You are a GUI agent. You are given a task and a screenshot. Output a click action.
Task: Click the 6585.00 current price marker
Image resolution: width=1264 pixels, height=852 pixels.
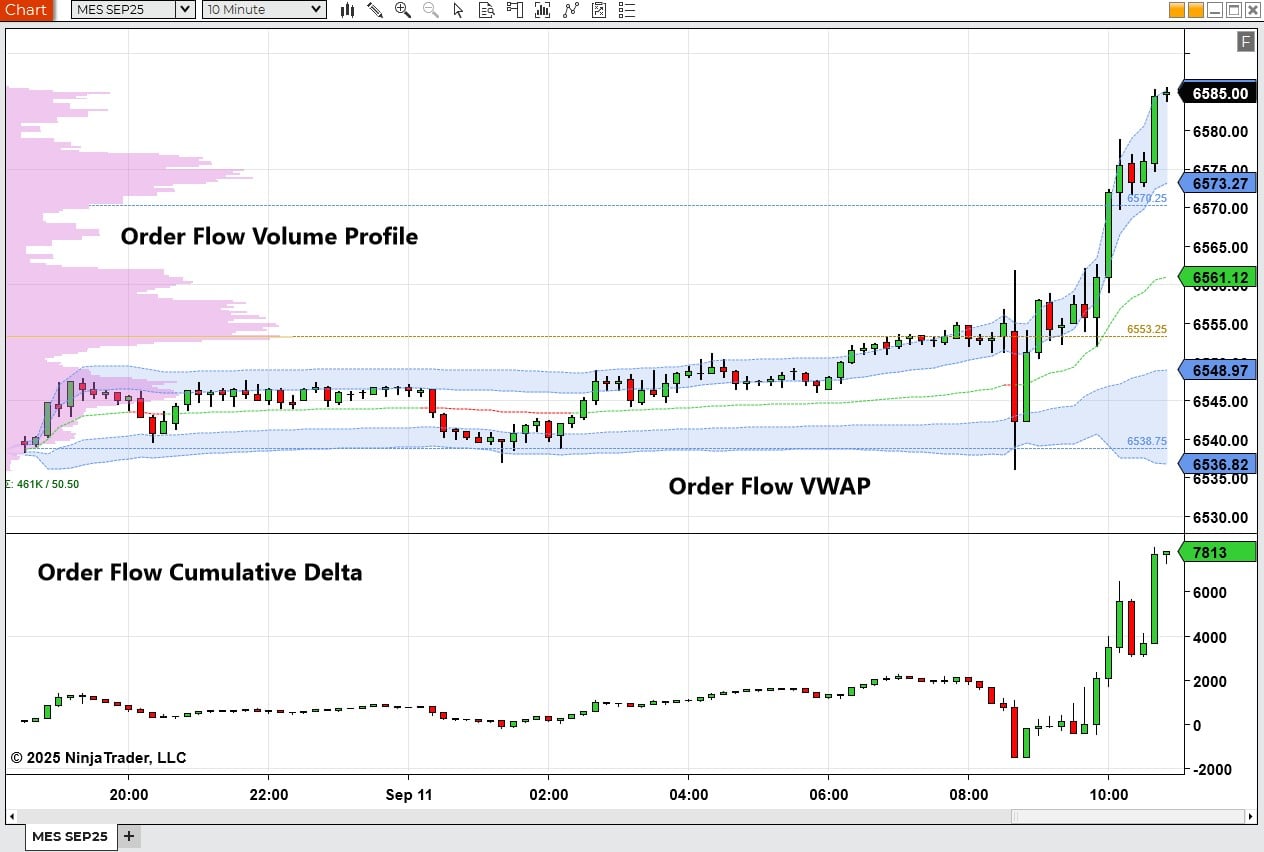click(1218, 93)
